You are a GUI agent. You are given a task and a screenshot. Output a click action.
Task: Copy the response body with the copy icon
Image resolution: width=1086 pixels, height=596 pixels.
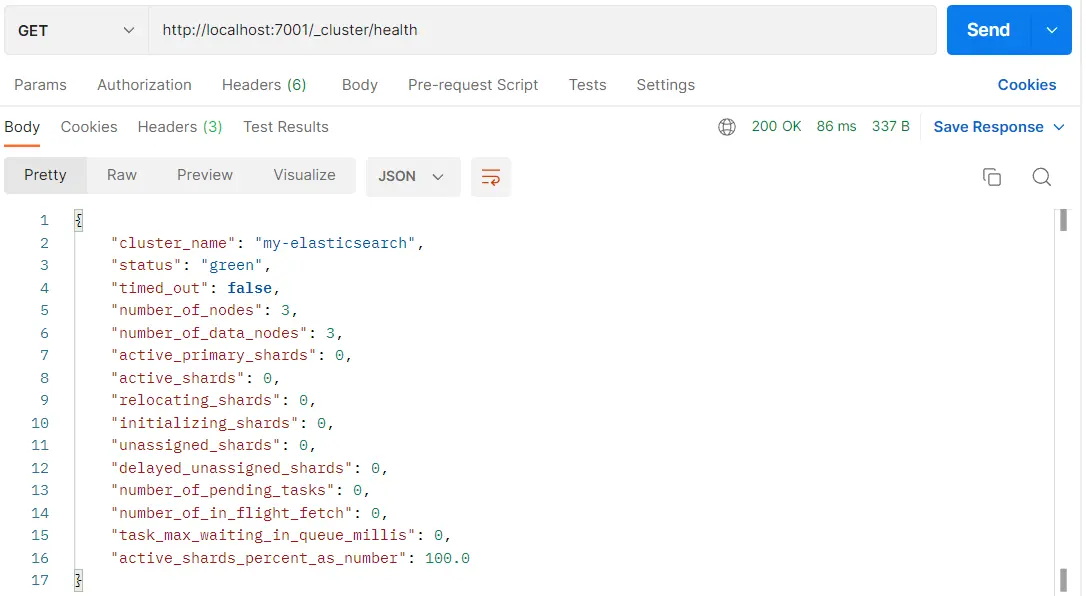coord(992,177)
